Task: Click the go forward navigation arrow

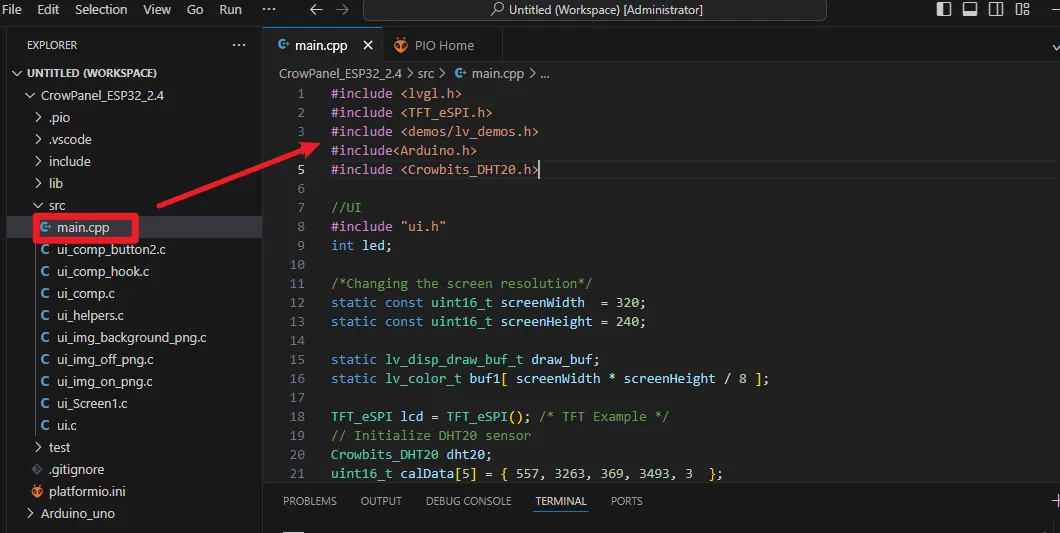Action: point(344,10)
